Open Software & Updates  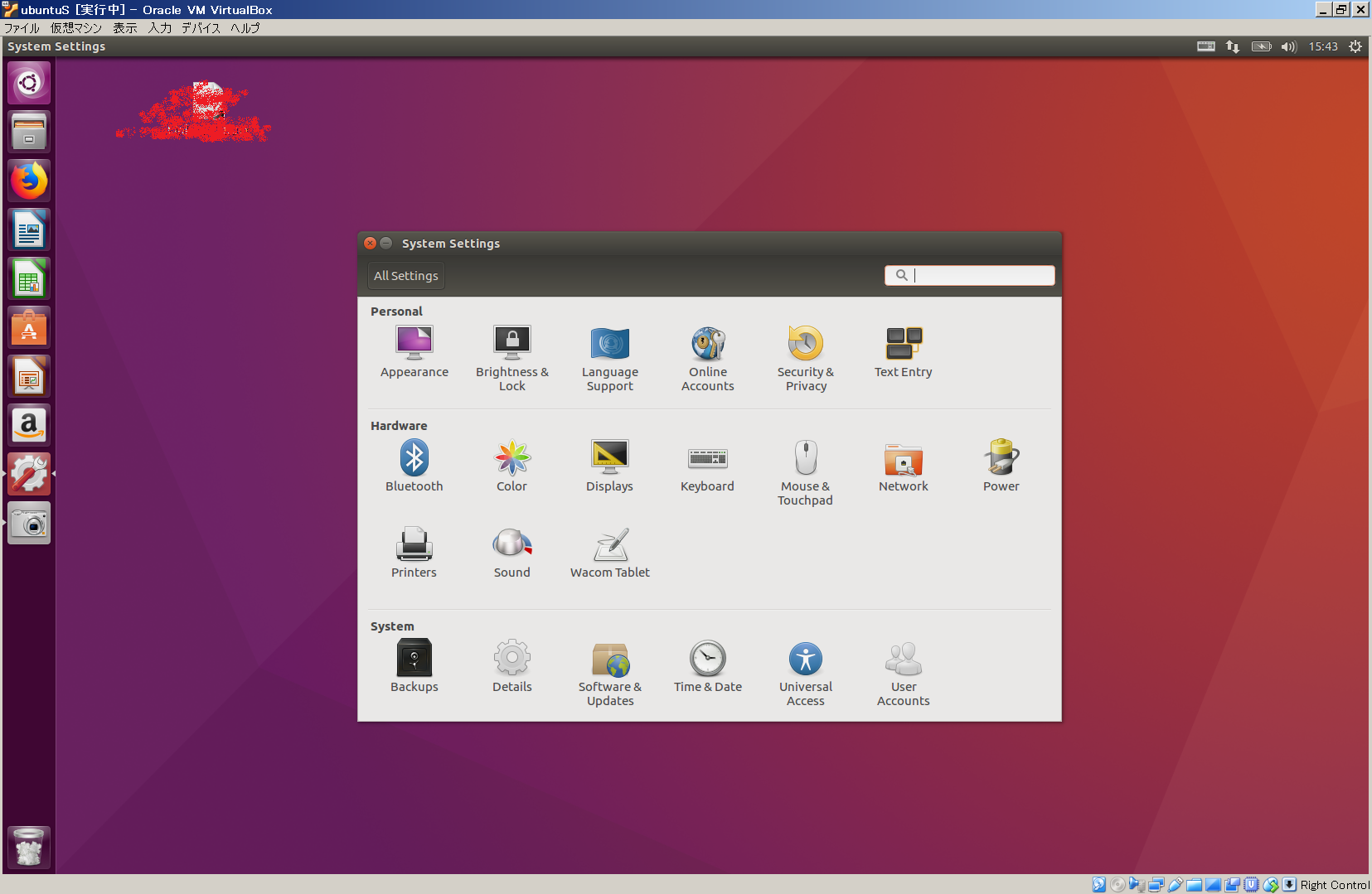click(x=609, y=673)
